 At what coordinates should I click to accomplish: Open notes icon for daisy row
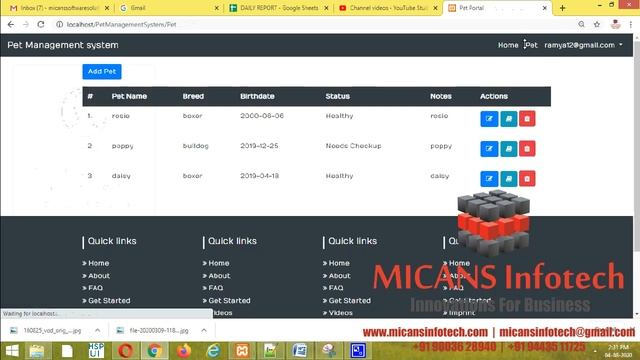(x=509, y=179)
